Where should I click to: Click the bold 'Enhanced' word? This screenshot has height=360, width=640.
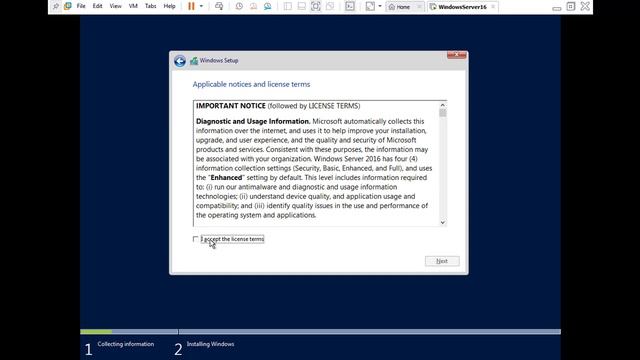226,178
